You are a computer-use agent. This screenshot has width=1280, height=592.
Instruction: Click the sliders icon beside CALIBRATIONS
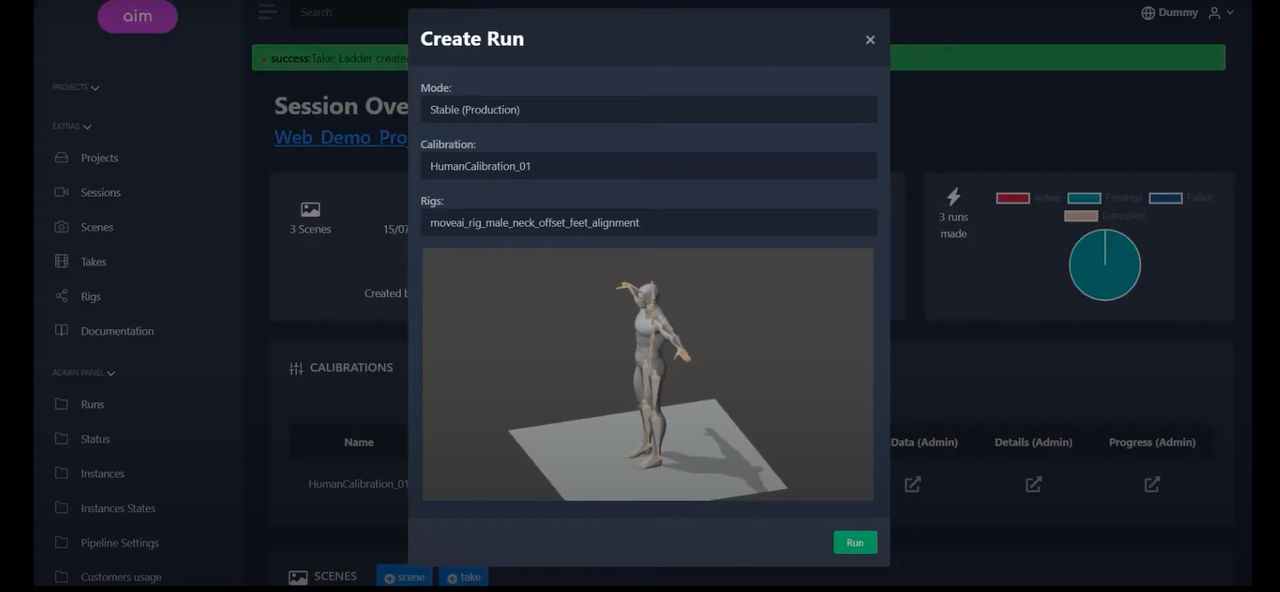[x=296, y=368]
